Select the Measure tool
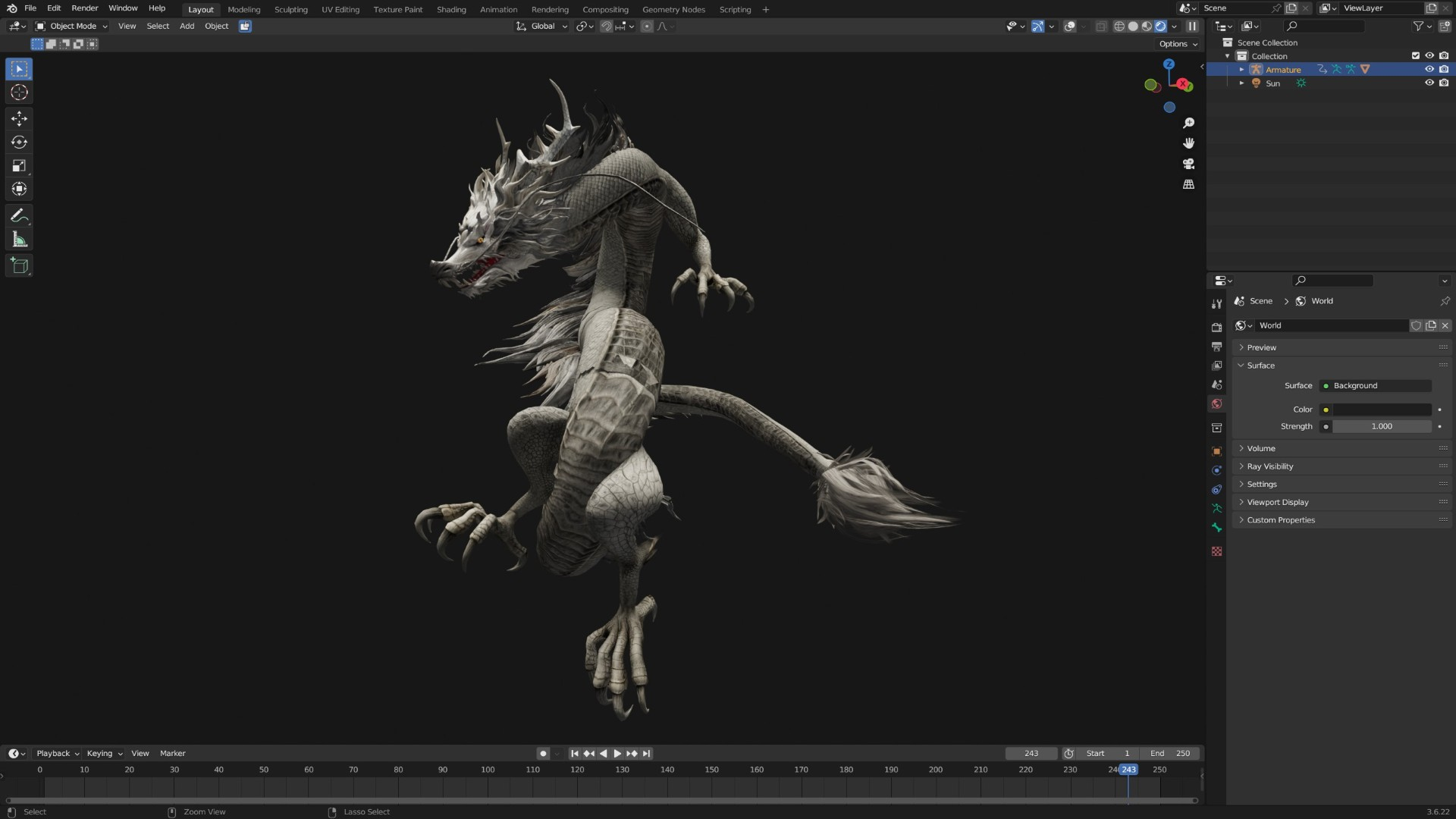Image resolution: width=1456 pixels, height=819 pixels. pyautogui.click(x=19, y=240)
